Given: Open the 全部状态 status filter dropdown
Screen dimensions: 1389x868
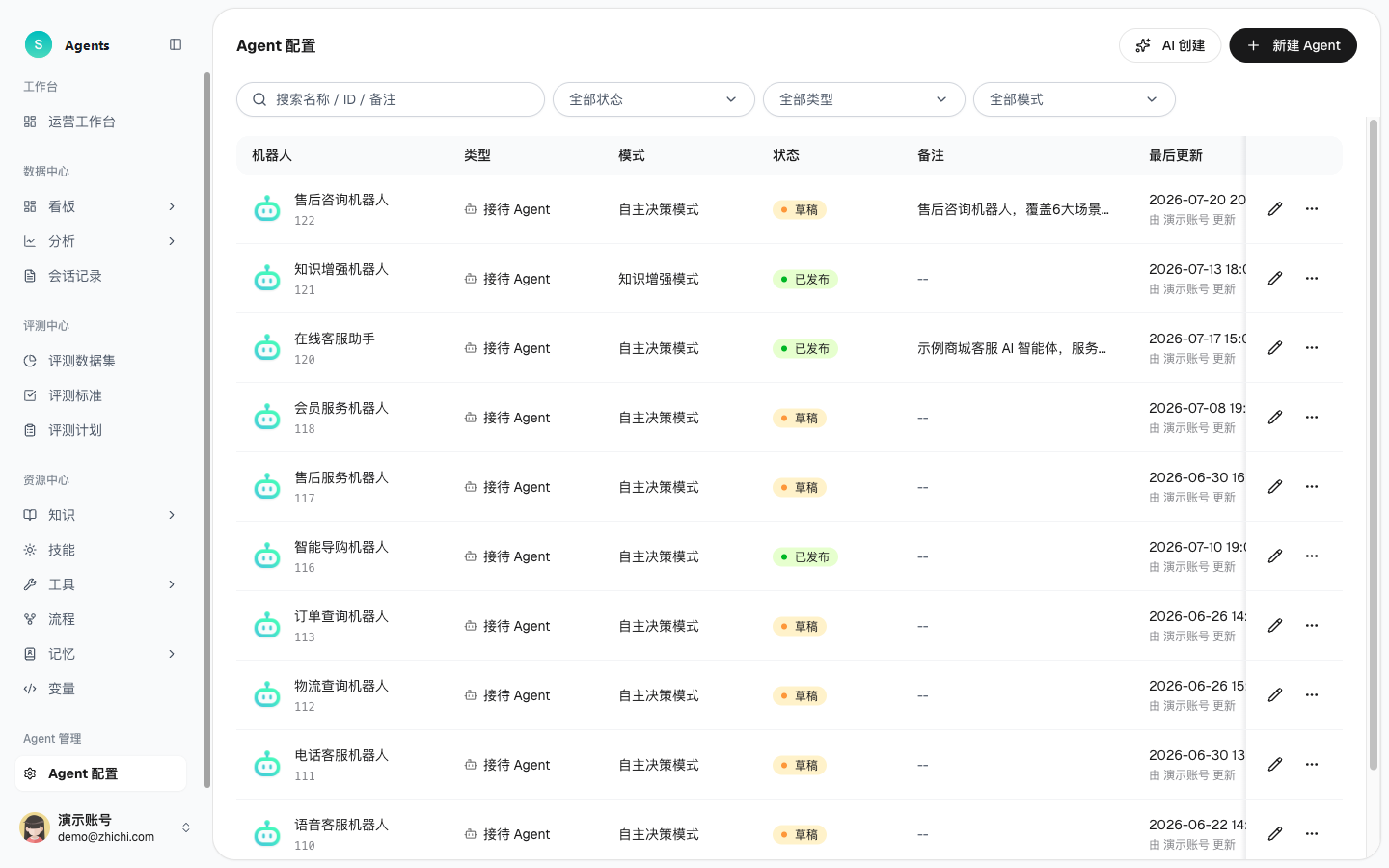Looking at the screenshot, I should pos(654,99).
